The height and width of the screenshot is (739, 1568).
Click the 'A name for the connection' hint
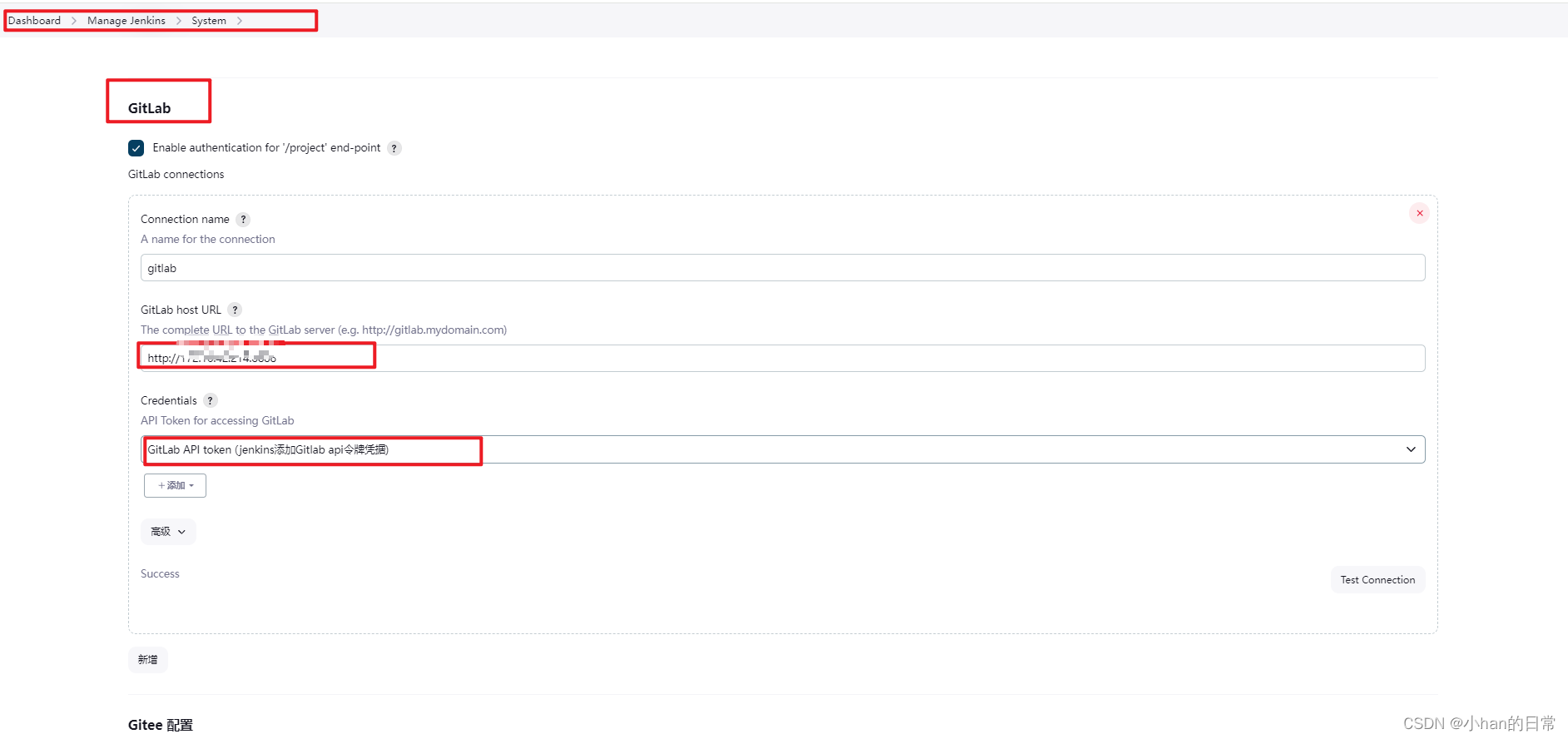[x=208, y=240]
